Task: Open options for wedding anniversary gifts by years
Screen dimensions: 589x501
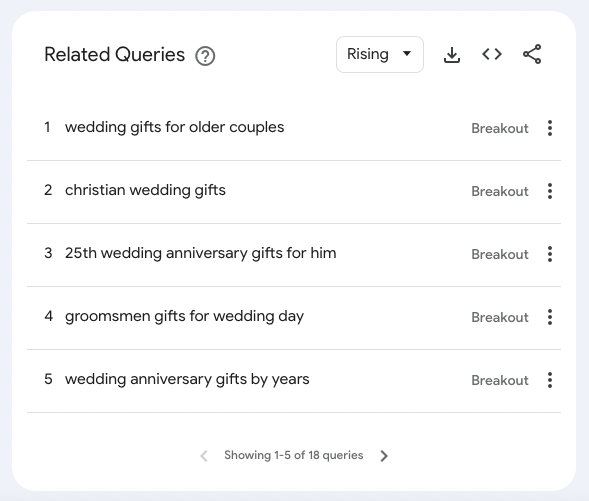Action: coord(550,380)
